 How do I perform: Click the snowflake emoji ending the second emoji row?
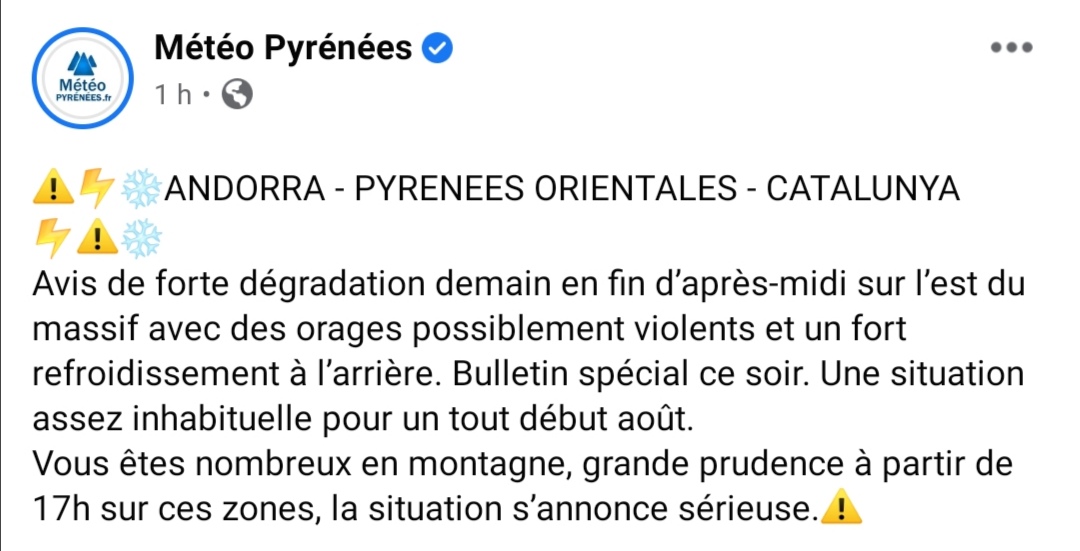pos(141,238)
